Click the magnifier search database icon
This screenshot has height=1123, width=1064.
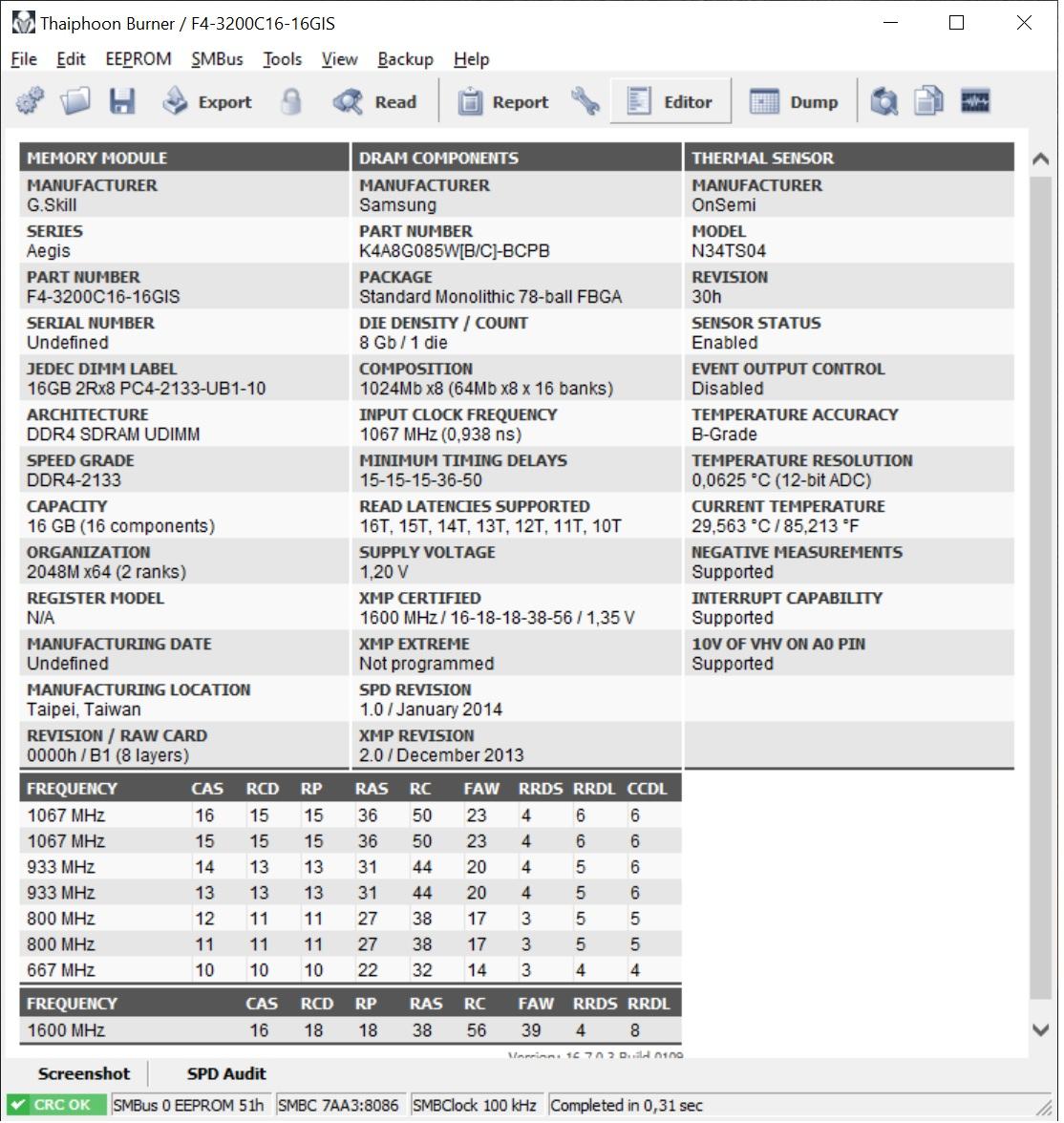pos(884,101)
